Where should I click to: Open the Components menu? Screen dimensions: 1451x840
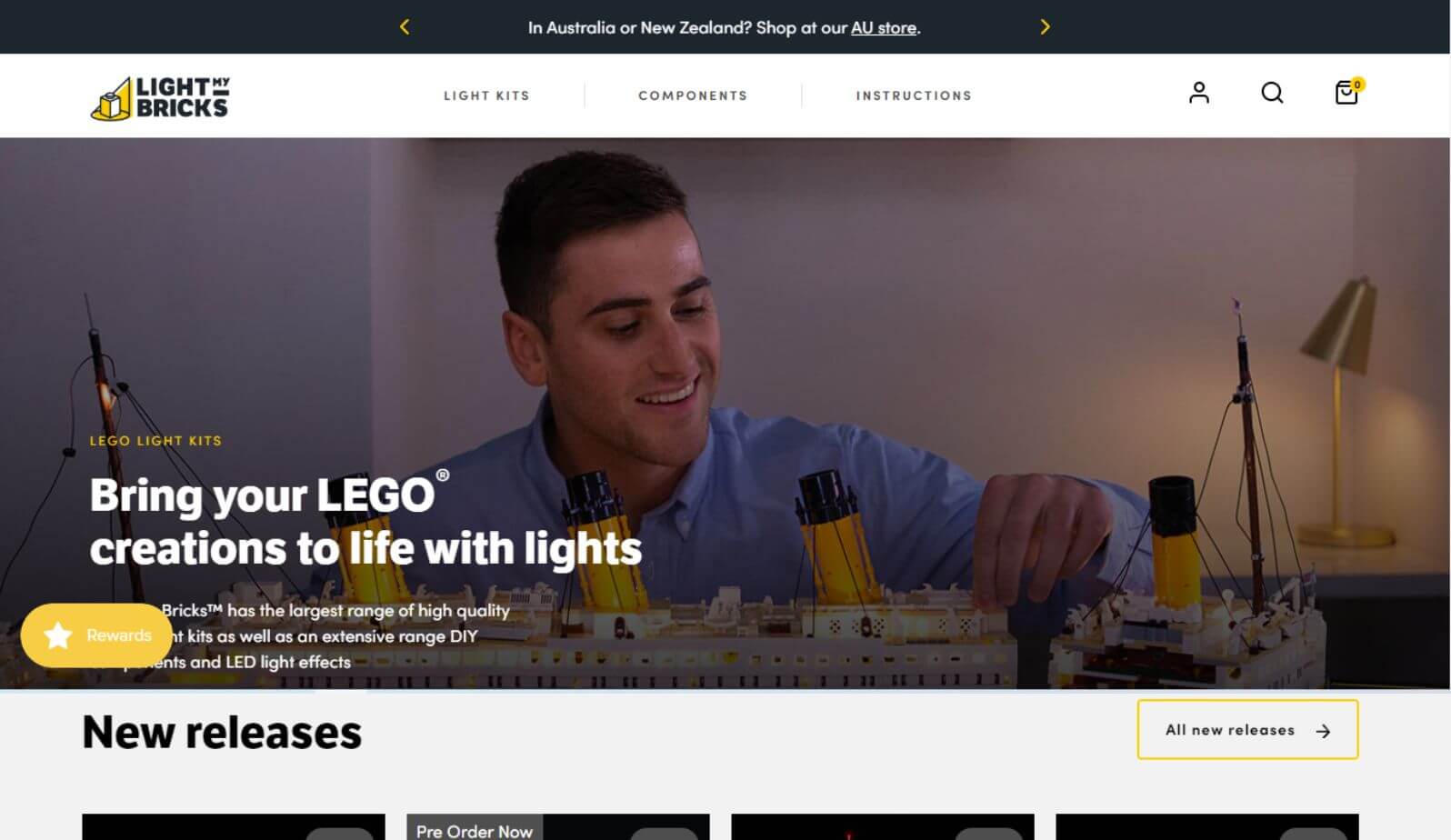click(x=693, y=95)
